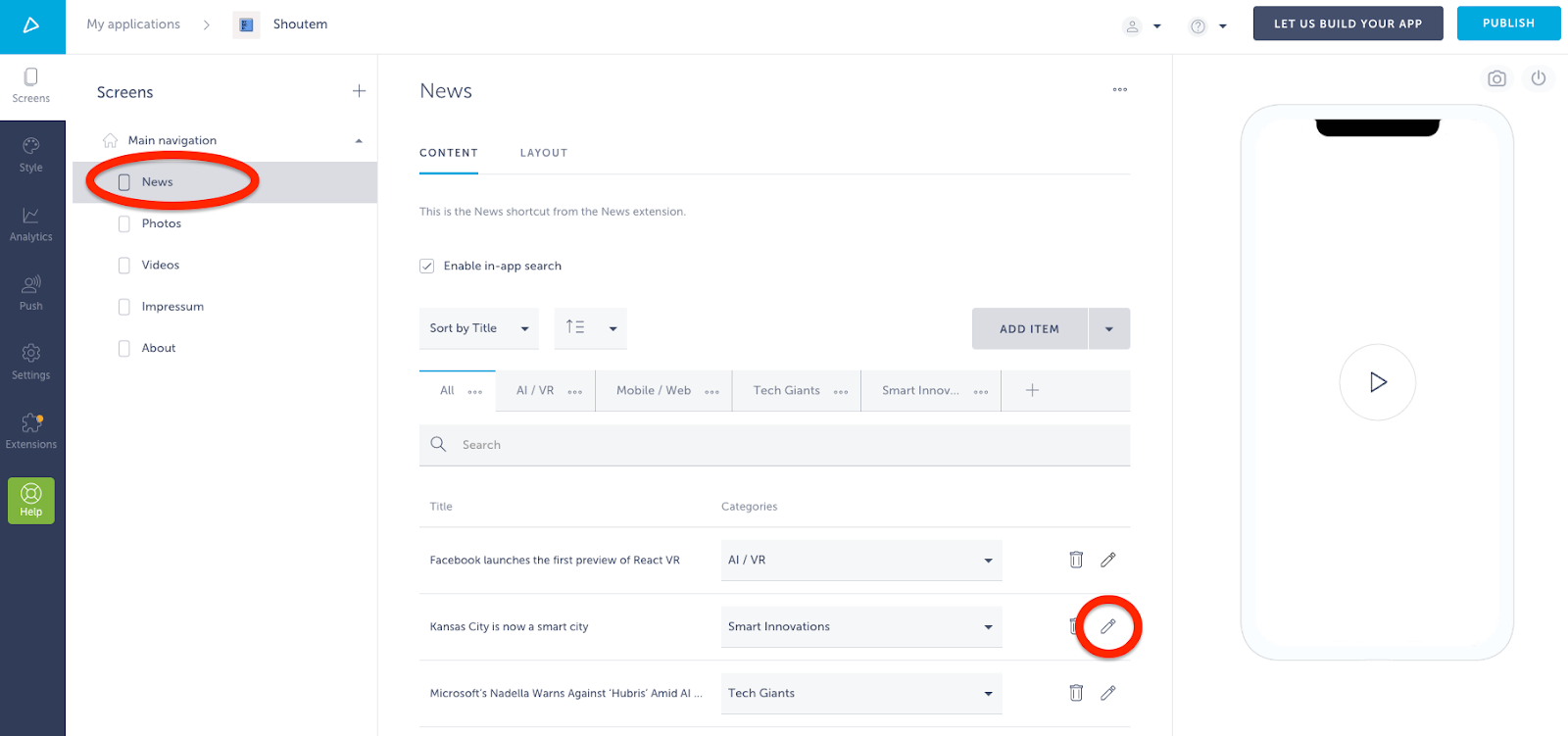Open the Extensions section
Image resolution: width=1568 pixels, height=736 pixels.
(x=31, y=431)
